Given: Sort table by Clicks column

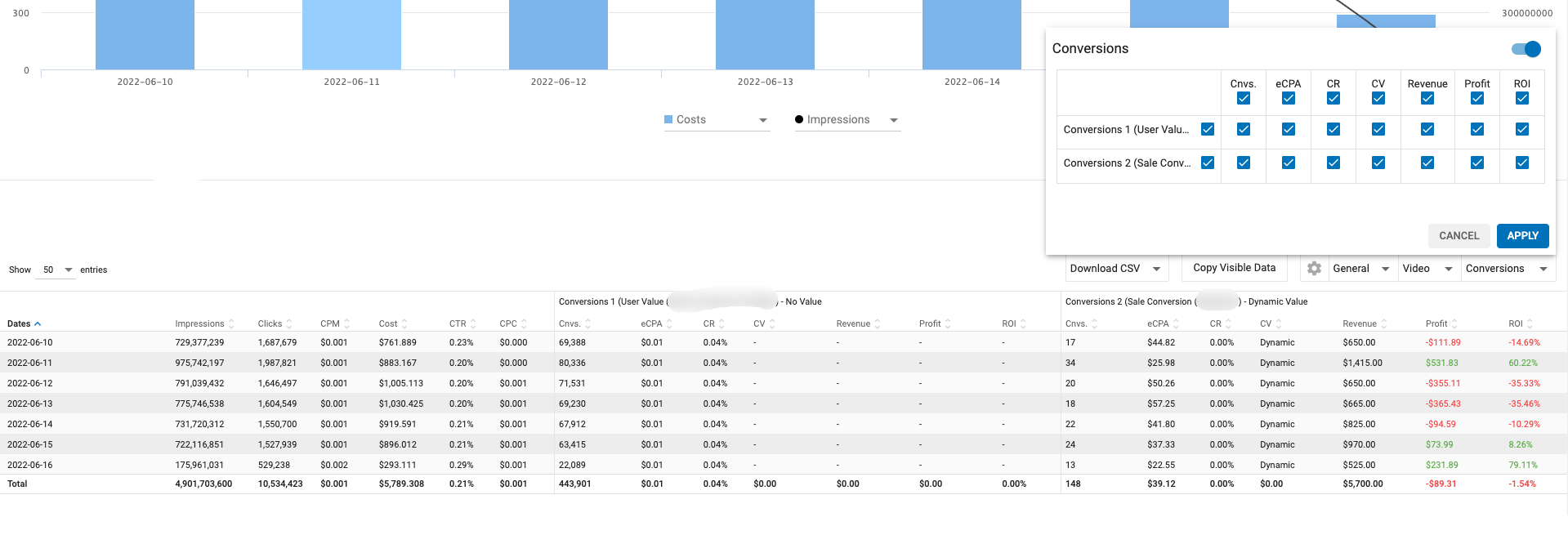Looking at the screenshot, I should (x=289, y=324).
